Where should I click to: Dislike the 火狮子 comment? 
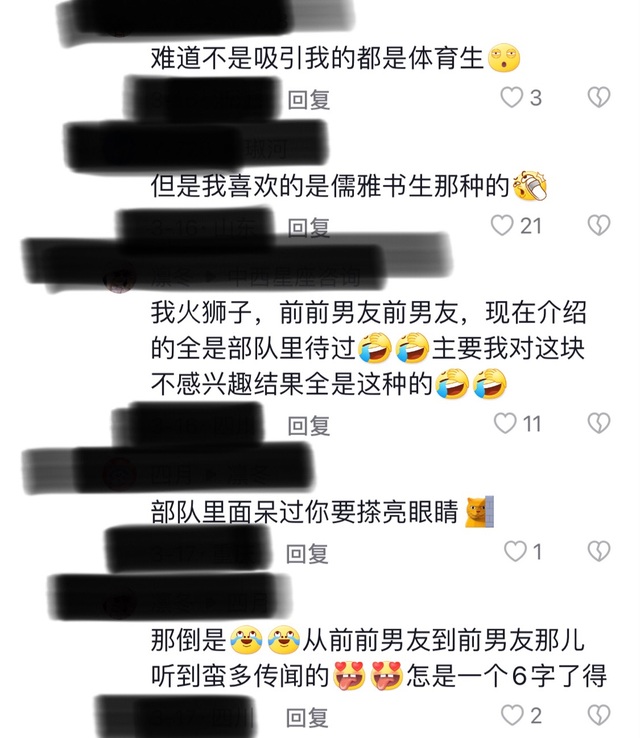(x=599, y=423)
